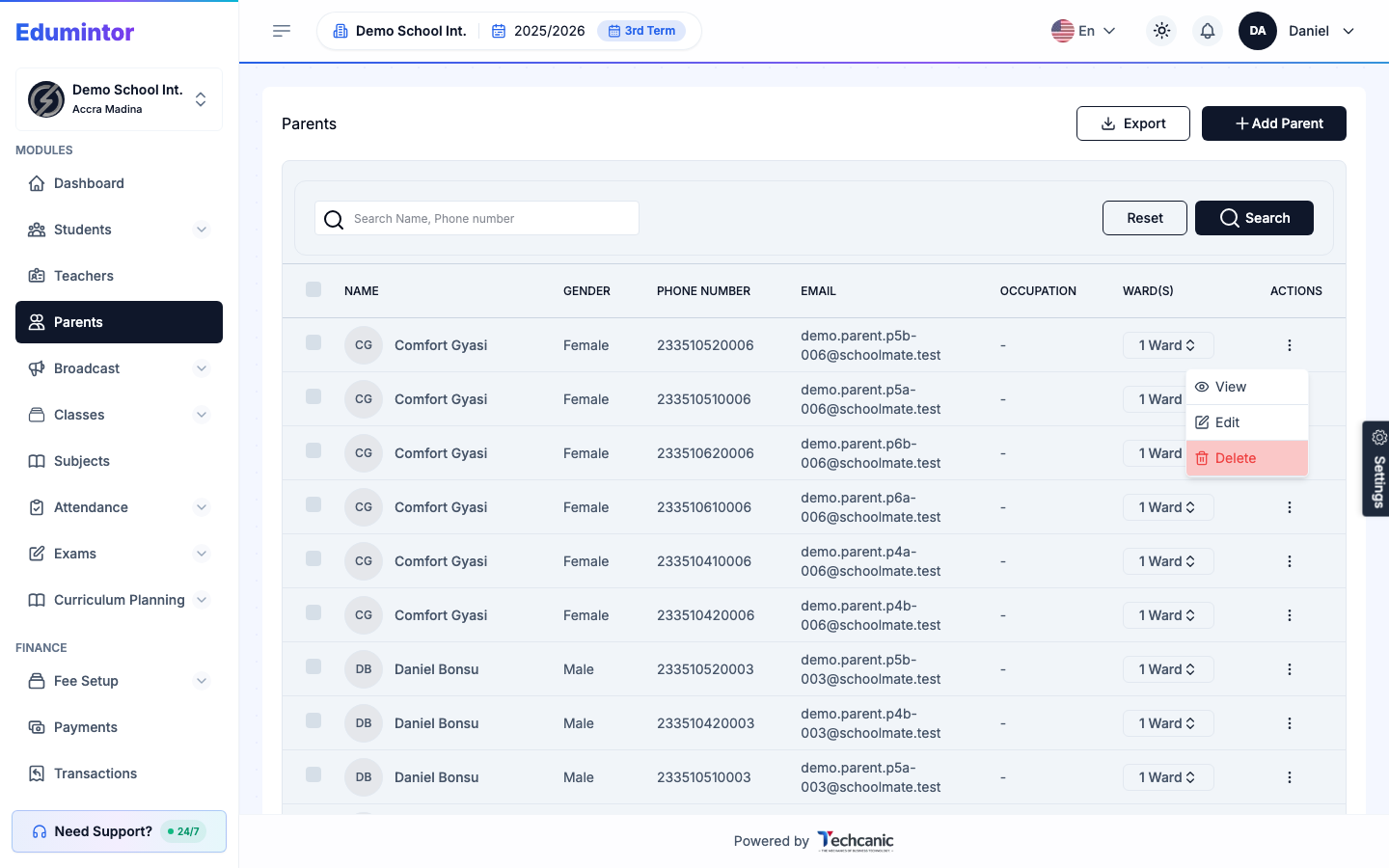1389x868 pixels.
Task: Expand the Fee Setup sidebar submenu
Action: pos(202,681)
